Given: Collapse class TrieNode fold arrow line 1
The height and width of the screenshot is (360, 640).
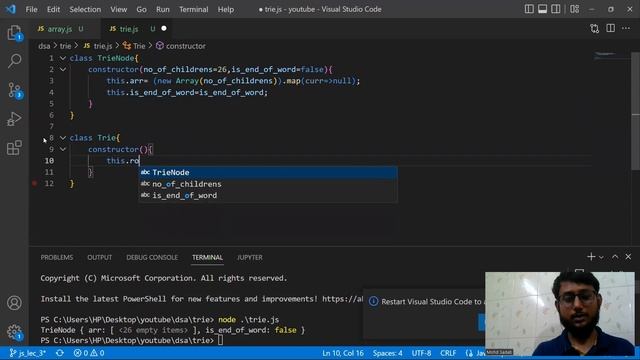Looking at the screenshot, I should pyautogui.click(x=63, y=58).
